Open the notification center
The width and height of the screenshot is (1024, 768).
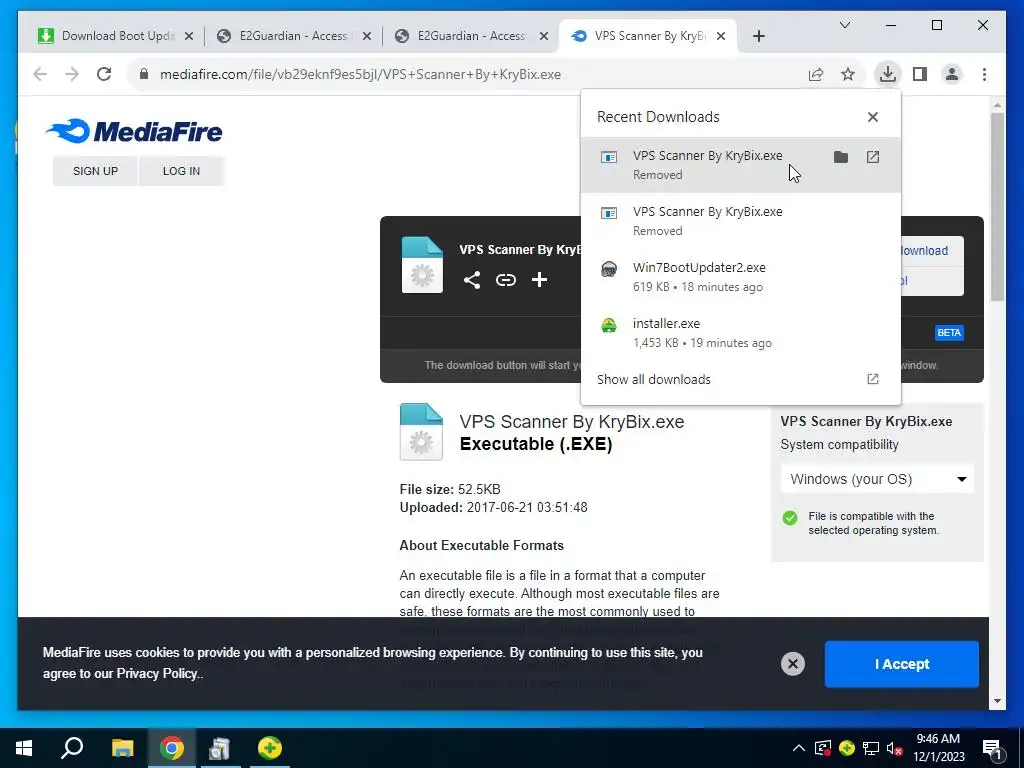click(x=992, y=749)
